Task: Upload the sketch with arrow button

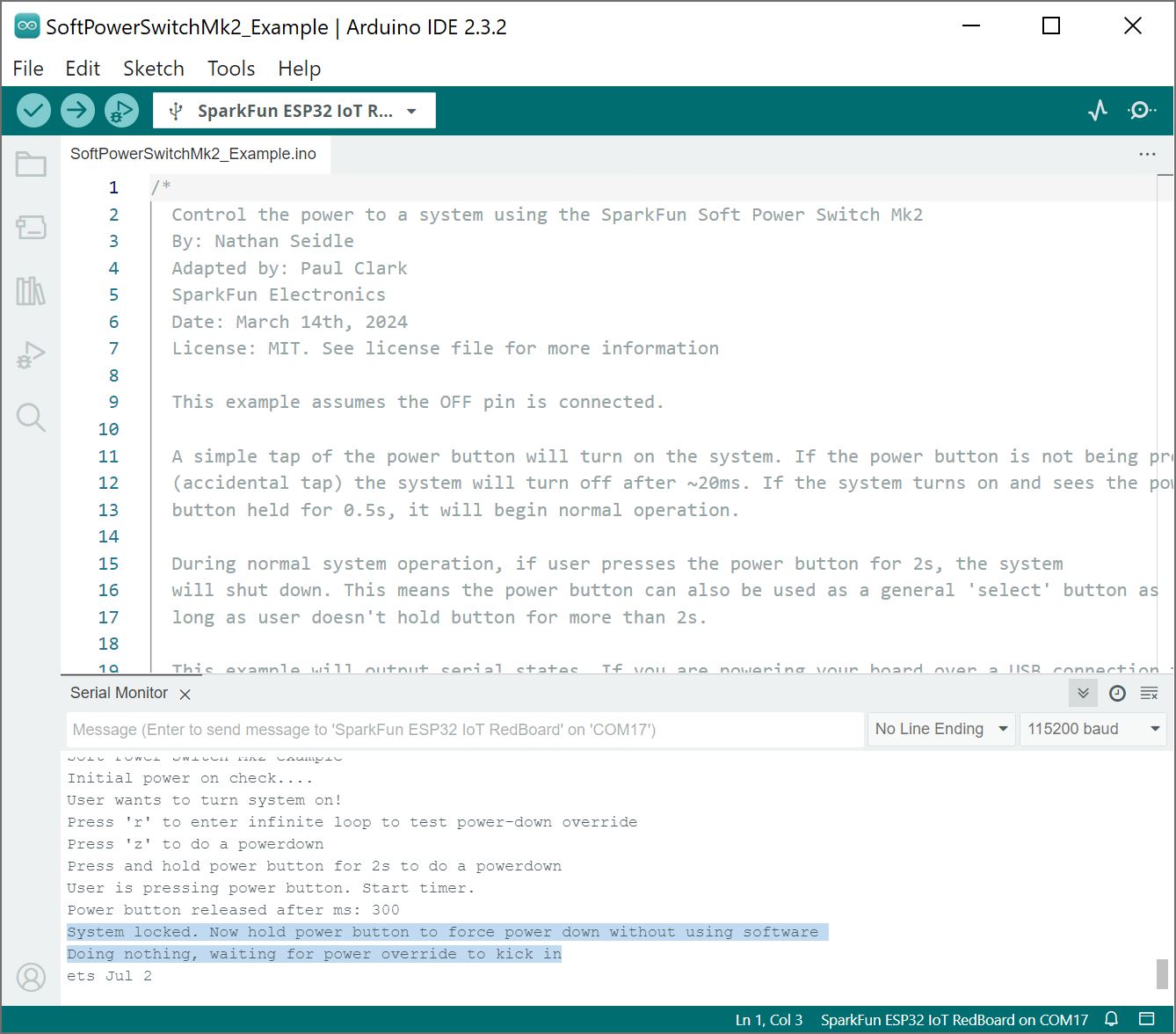Action: tap(77, 111)
